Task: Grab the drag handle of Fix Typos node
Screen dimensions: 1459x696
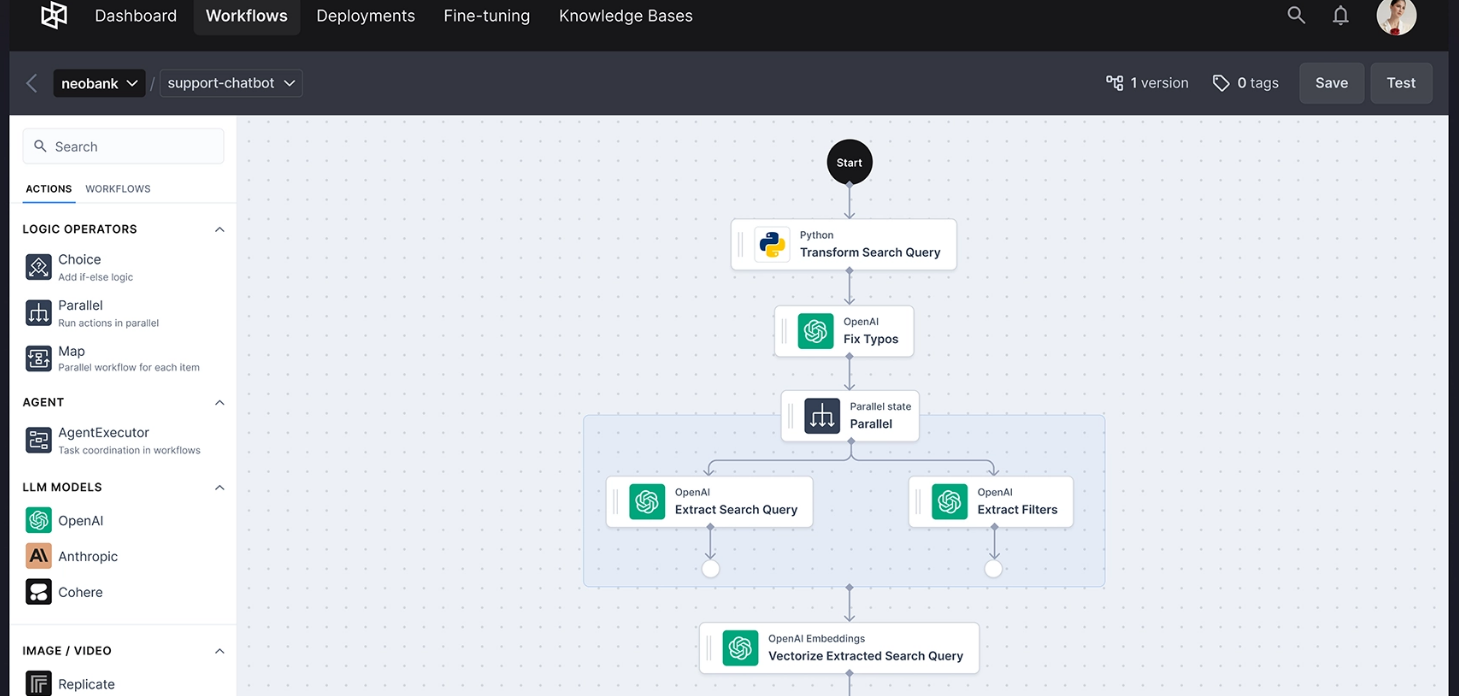Action: tap(784, 331)
